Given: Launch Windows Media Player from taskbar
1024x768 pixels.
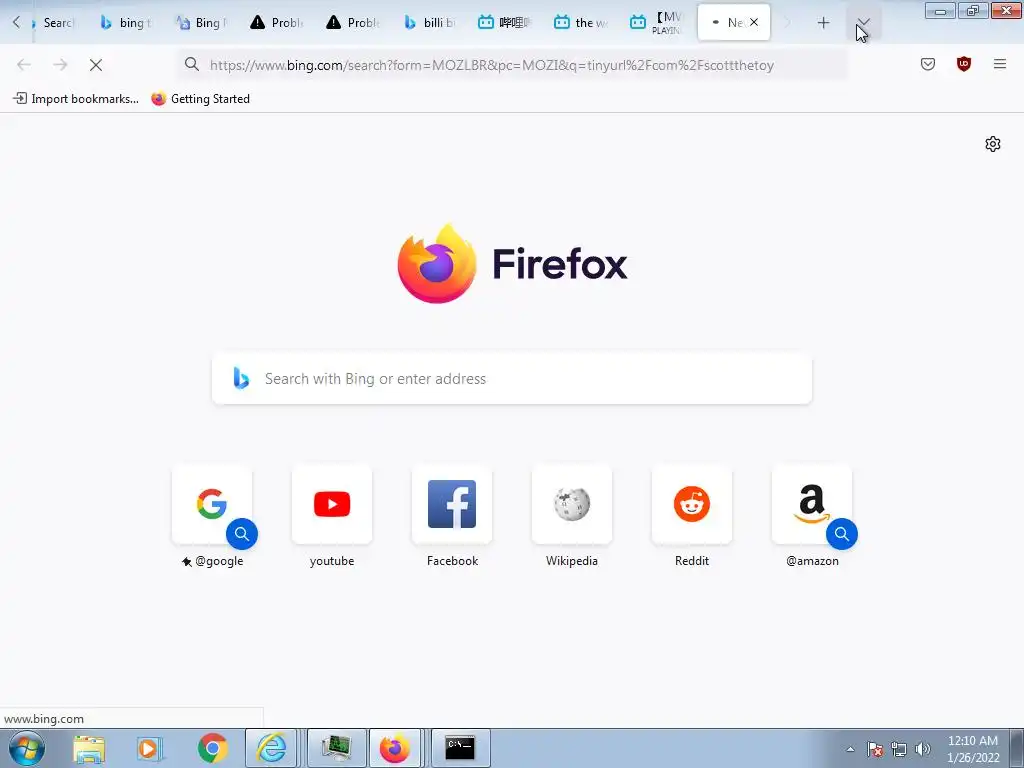Looking at the screenshot, I should tap(150, 748).
